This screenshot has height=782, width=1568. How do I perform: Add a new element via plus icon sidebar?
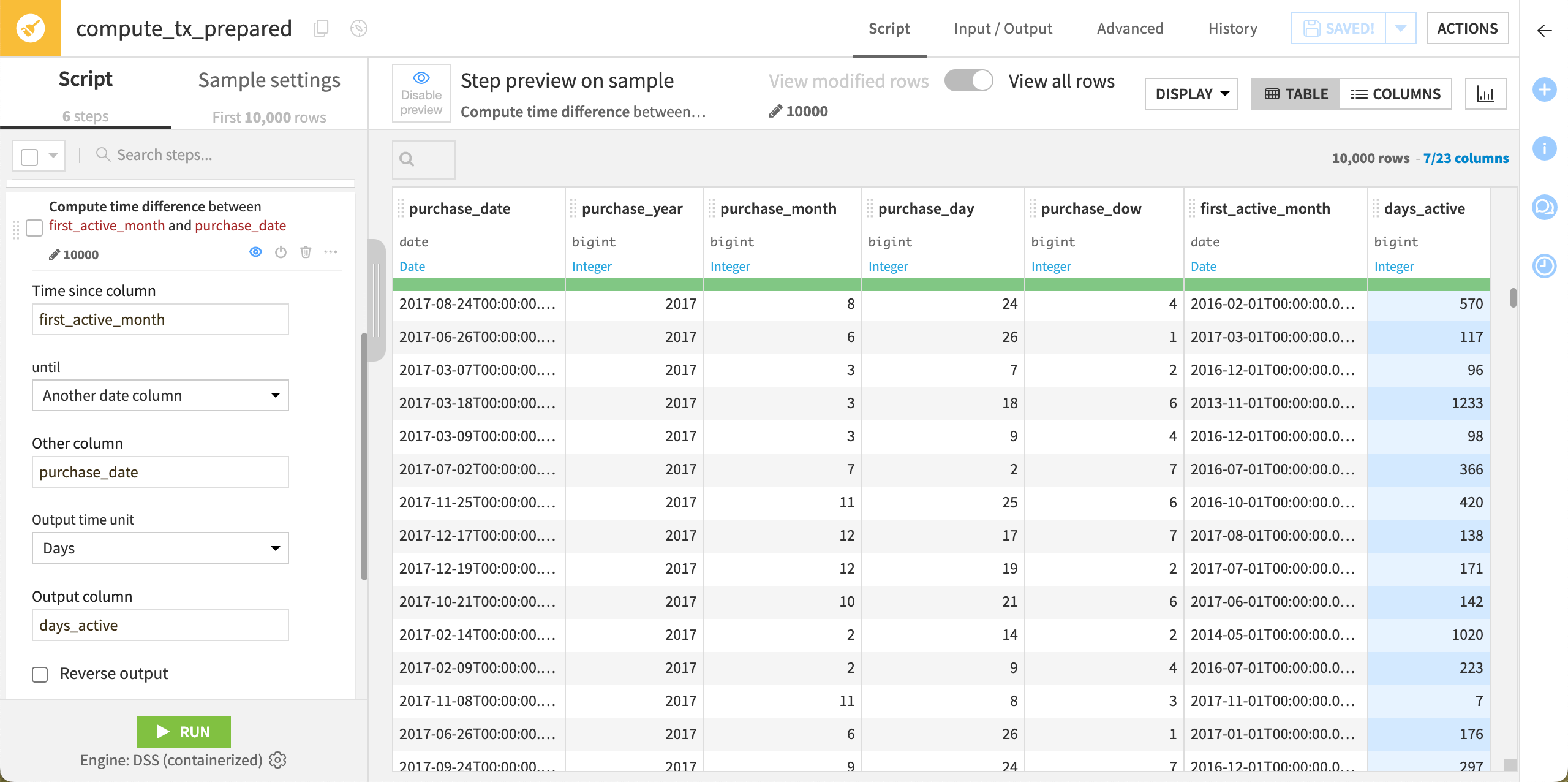click(x=1545, y=89)
